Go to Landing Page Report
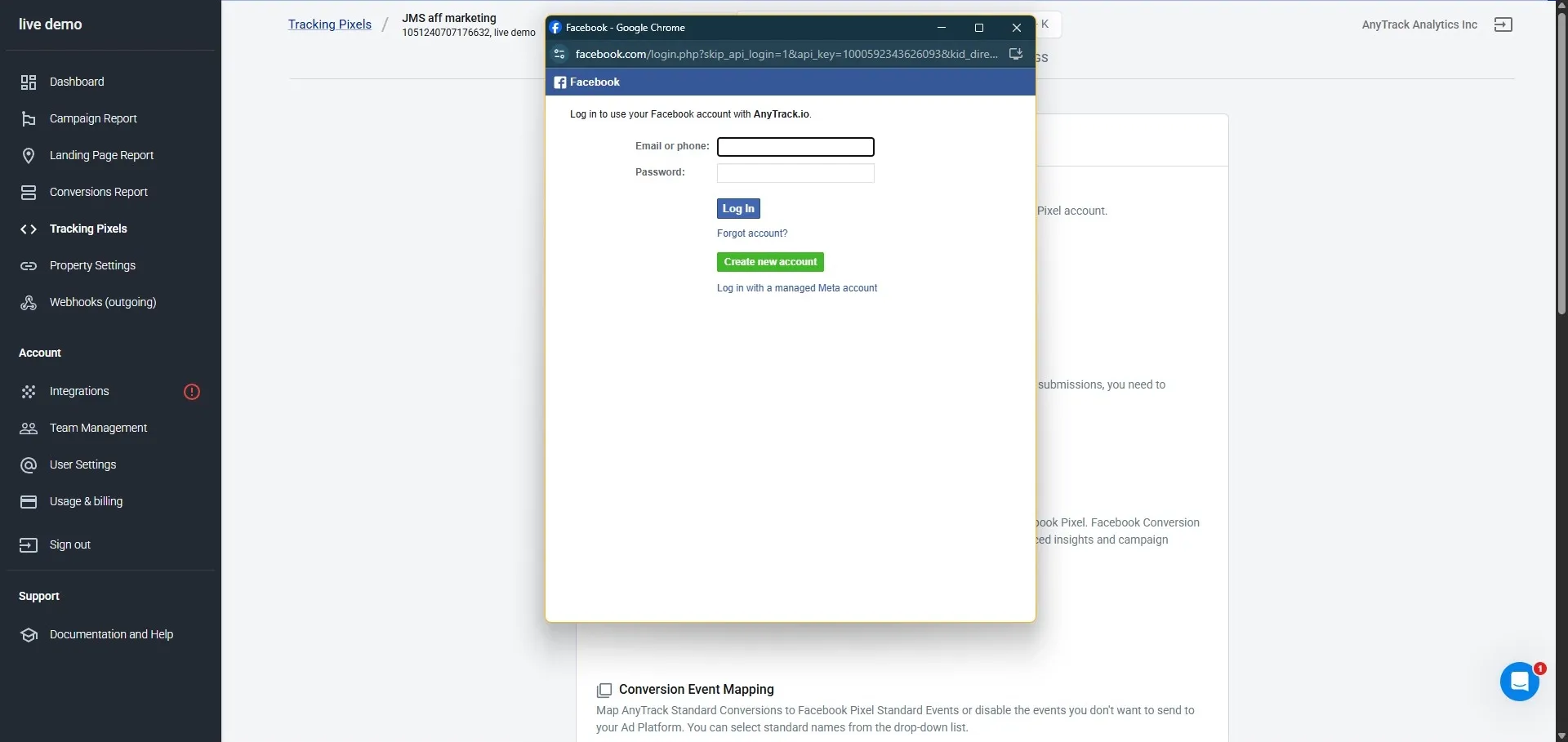 click(x=101, y=155)
